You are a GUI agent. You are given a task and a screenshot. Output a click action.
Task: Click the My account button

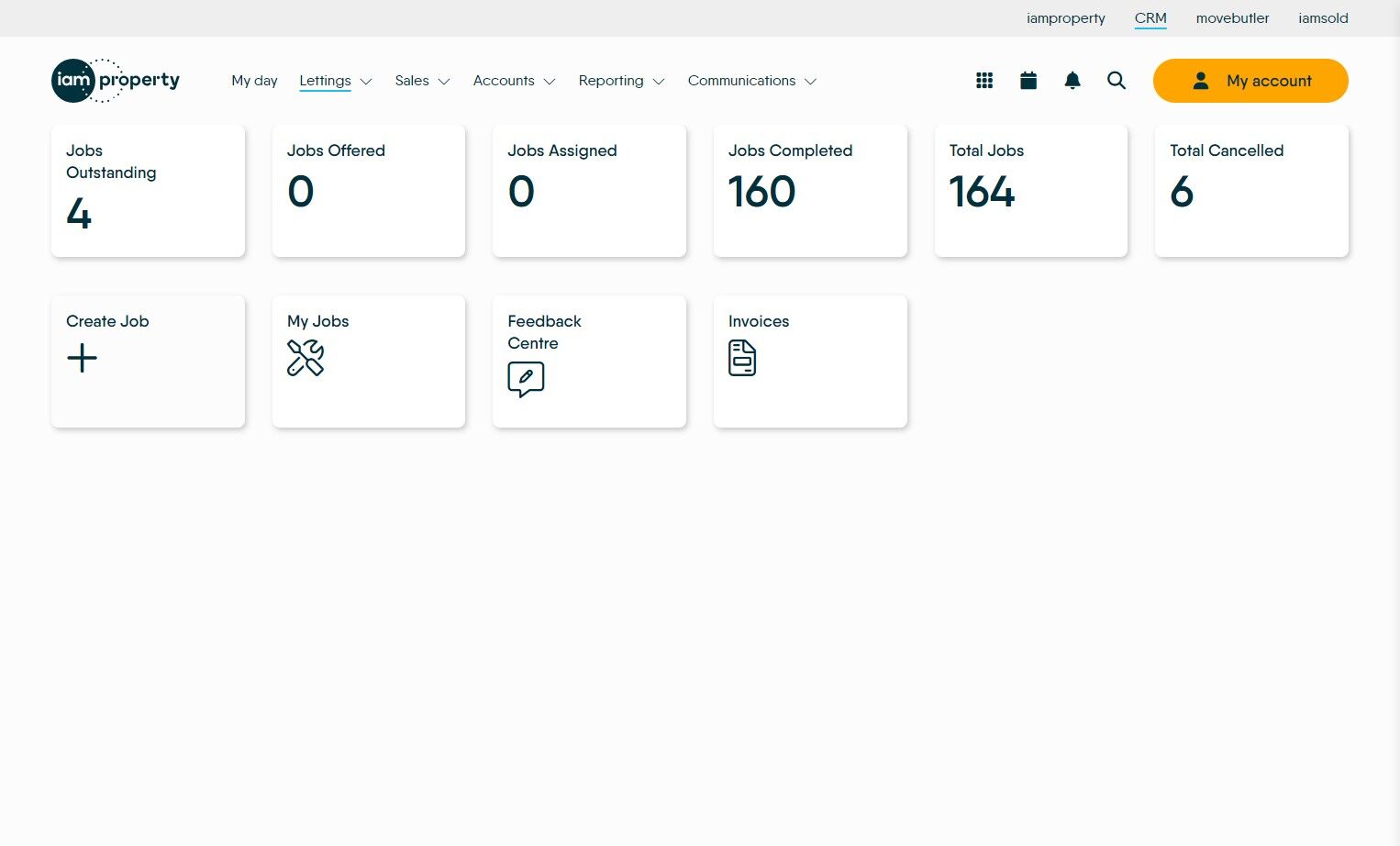point(1250,81)
